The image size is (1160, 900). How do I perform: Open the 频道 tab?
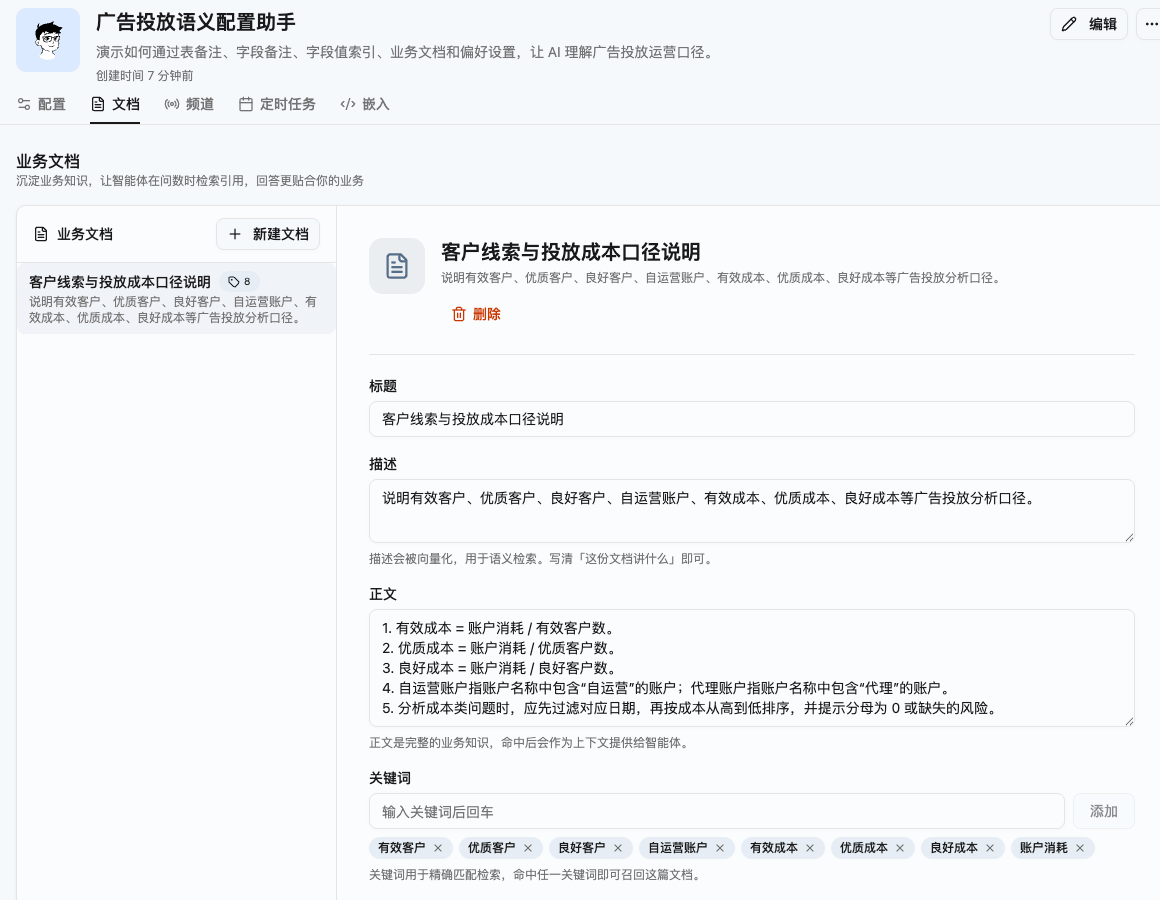click(x=189, y=104)
